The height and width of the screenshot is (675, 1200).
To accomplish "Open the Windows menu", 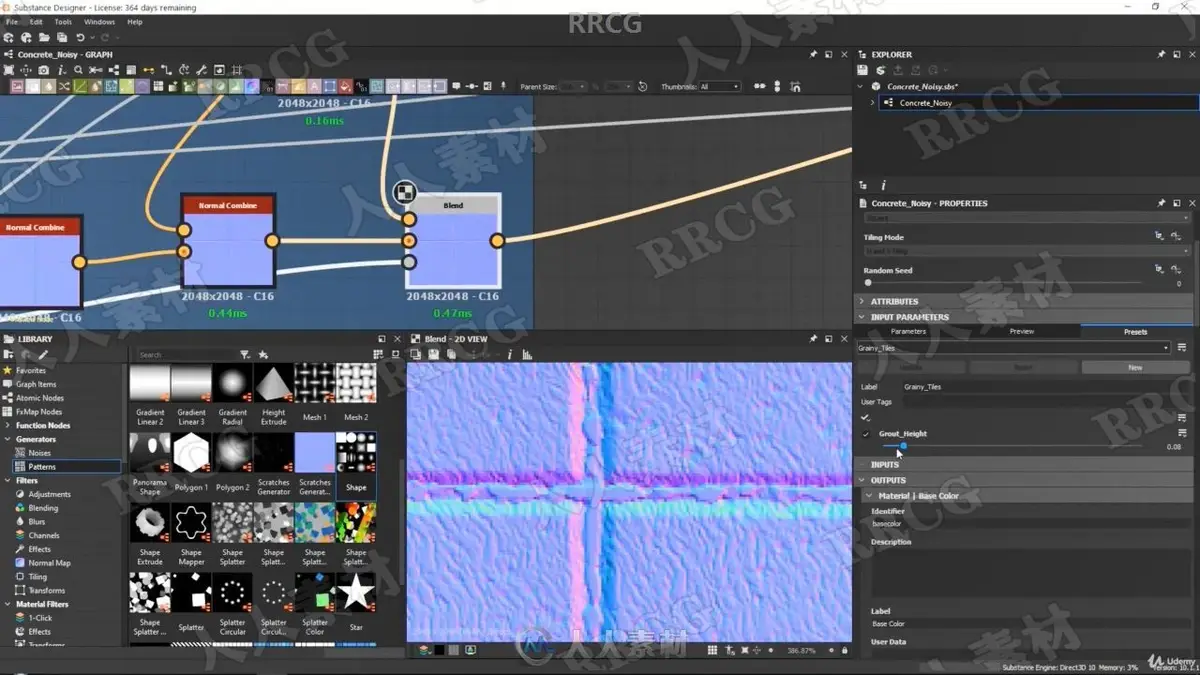I will [99, 21].
